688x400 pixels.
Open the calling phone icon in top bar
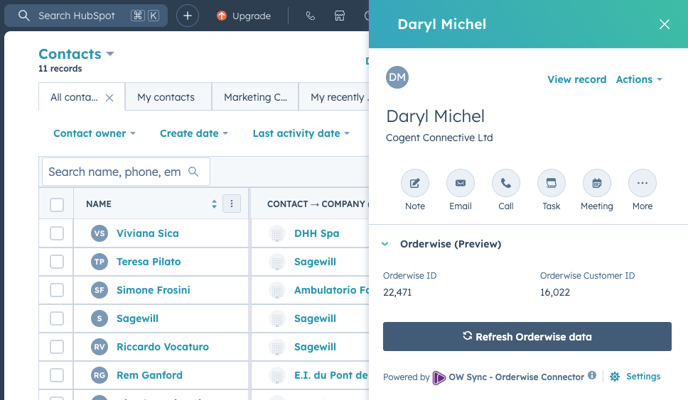click(x=310, y=16)
